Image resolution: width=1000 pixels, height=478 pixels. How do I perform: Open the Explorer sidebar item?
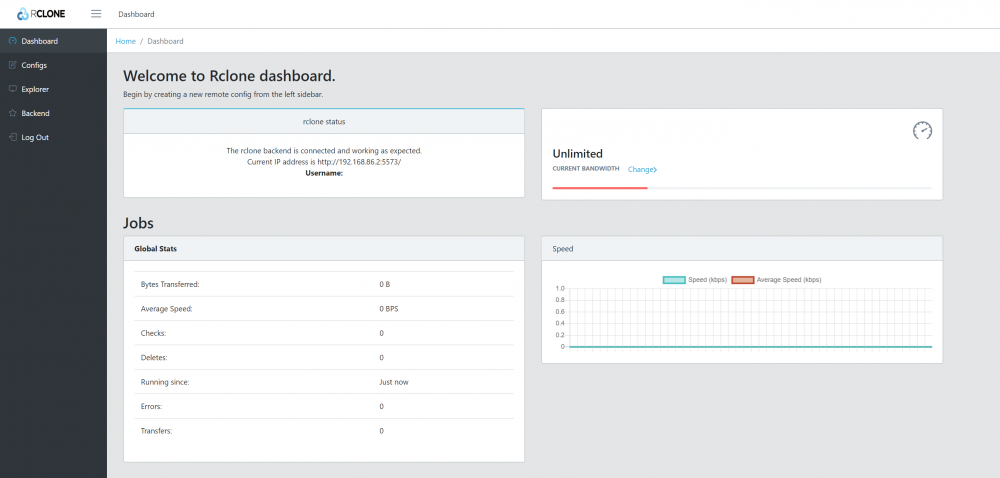[54, 89]
